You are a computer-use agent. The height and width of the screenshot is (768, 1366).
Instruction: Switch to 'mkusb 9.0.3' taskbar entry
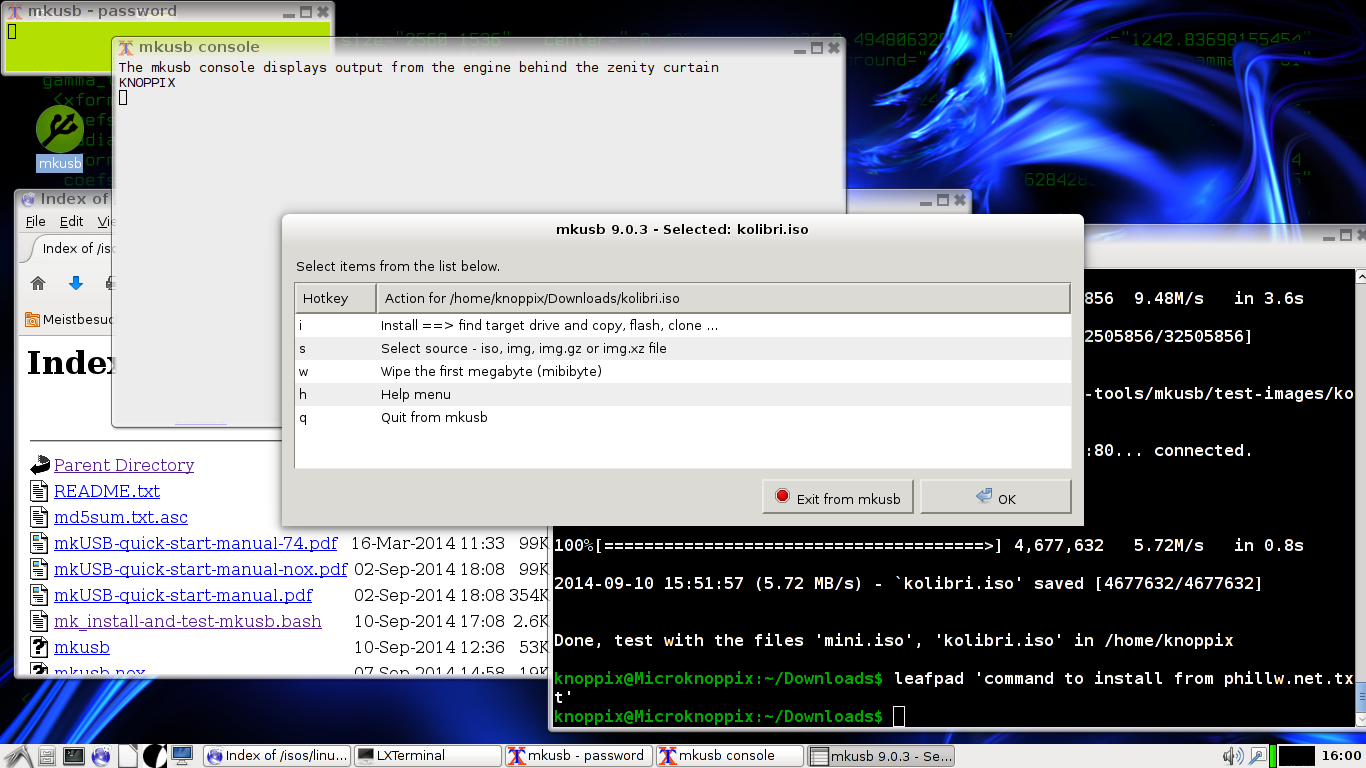[x=880, y=756]
